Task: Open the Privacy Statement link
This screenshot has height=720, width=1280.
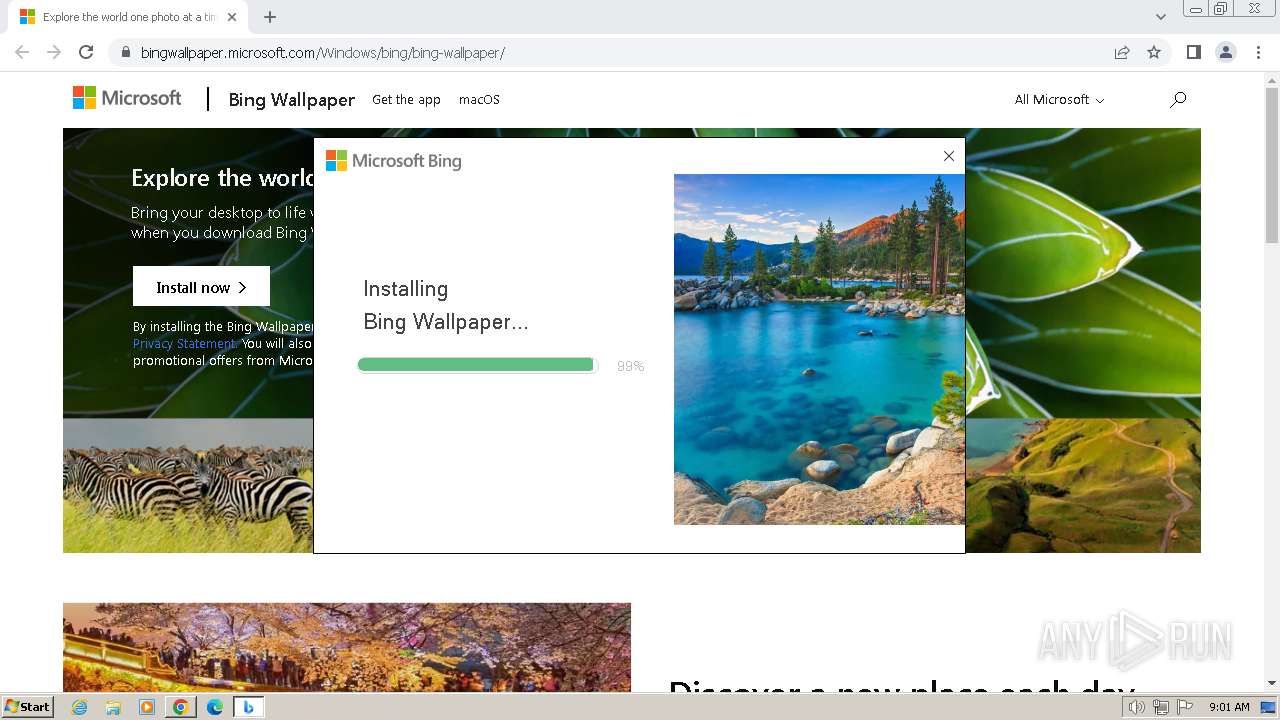Action: tap(185, 343)
